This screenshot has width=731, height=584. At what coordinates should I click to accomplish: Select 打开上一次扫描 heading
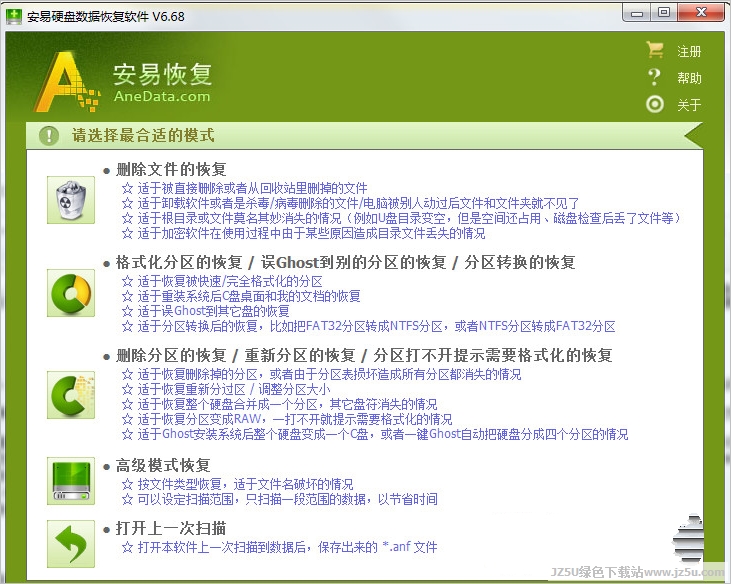click(x=171, y=528)
